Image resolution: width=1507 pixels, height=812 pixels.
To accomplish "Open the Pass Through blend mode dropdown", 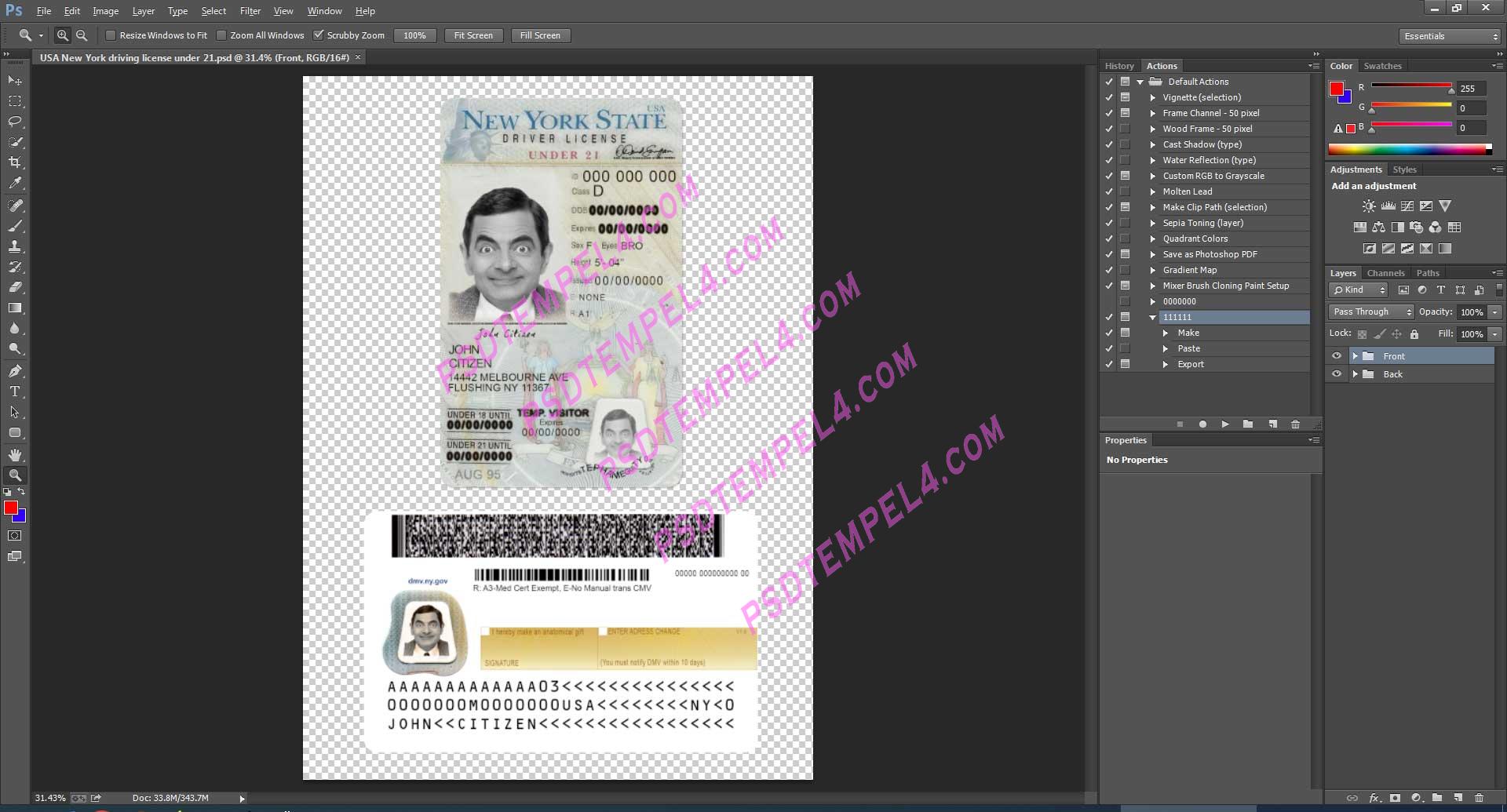I will click(x=1370, y=311).
